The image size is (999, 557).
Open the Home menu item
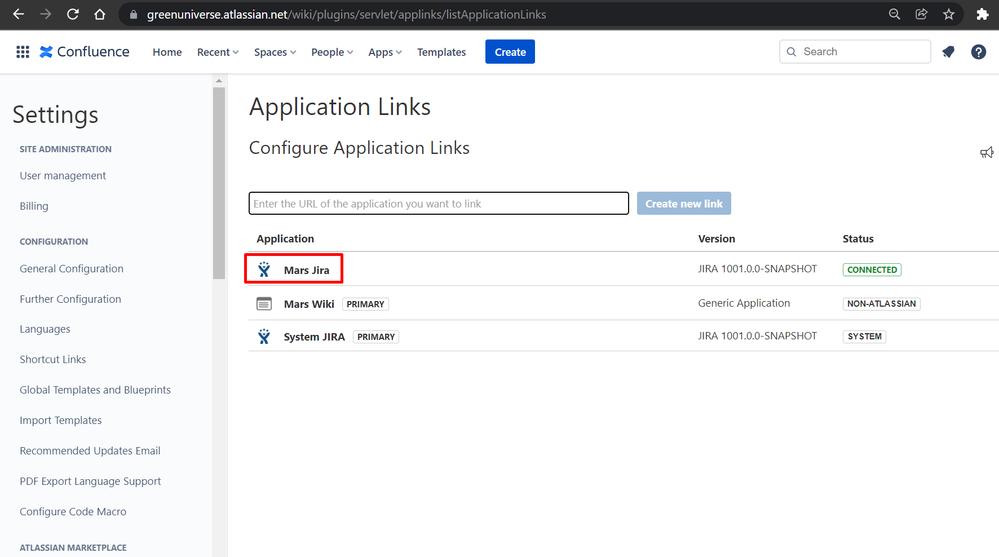167,52
